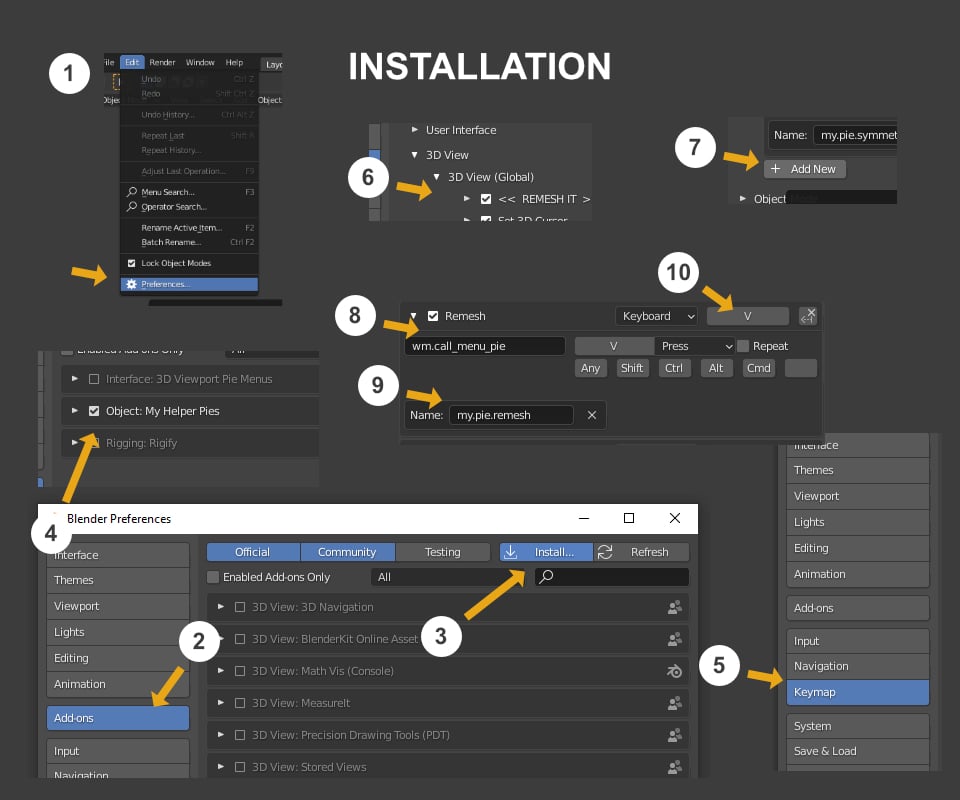
Task: Collapse the 3D View (Global) subtree
Action: pos(437,177)
